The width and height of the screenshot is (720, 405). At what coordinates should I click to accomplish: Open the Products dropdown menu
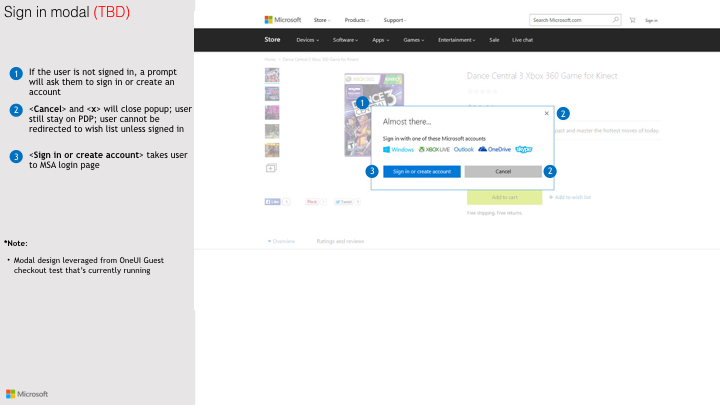point(357,20)
